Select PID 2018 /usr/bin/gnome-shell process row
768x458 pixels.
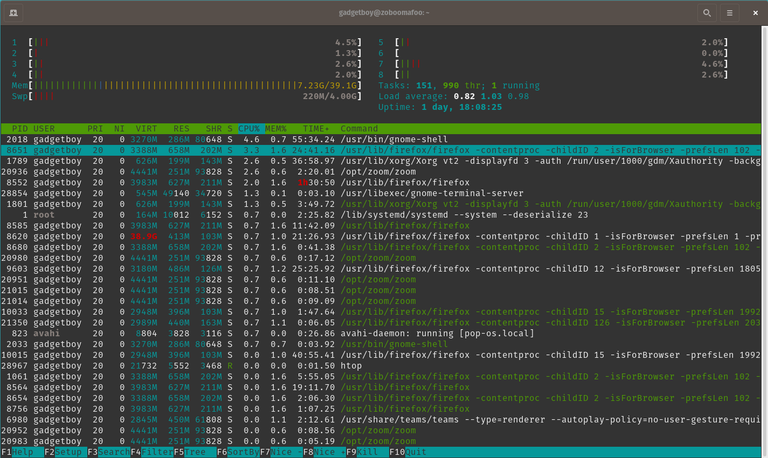[x=381, y=140]
